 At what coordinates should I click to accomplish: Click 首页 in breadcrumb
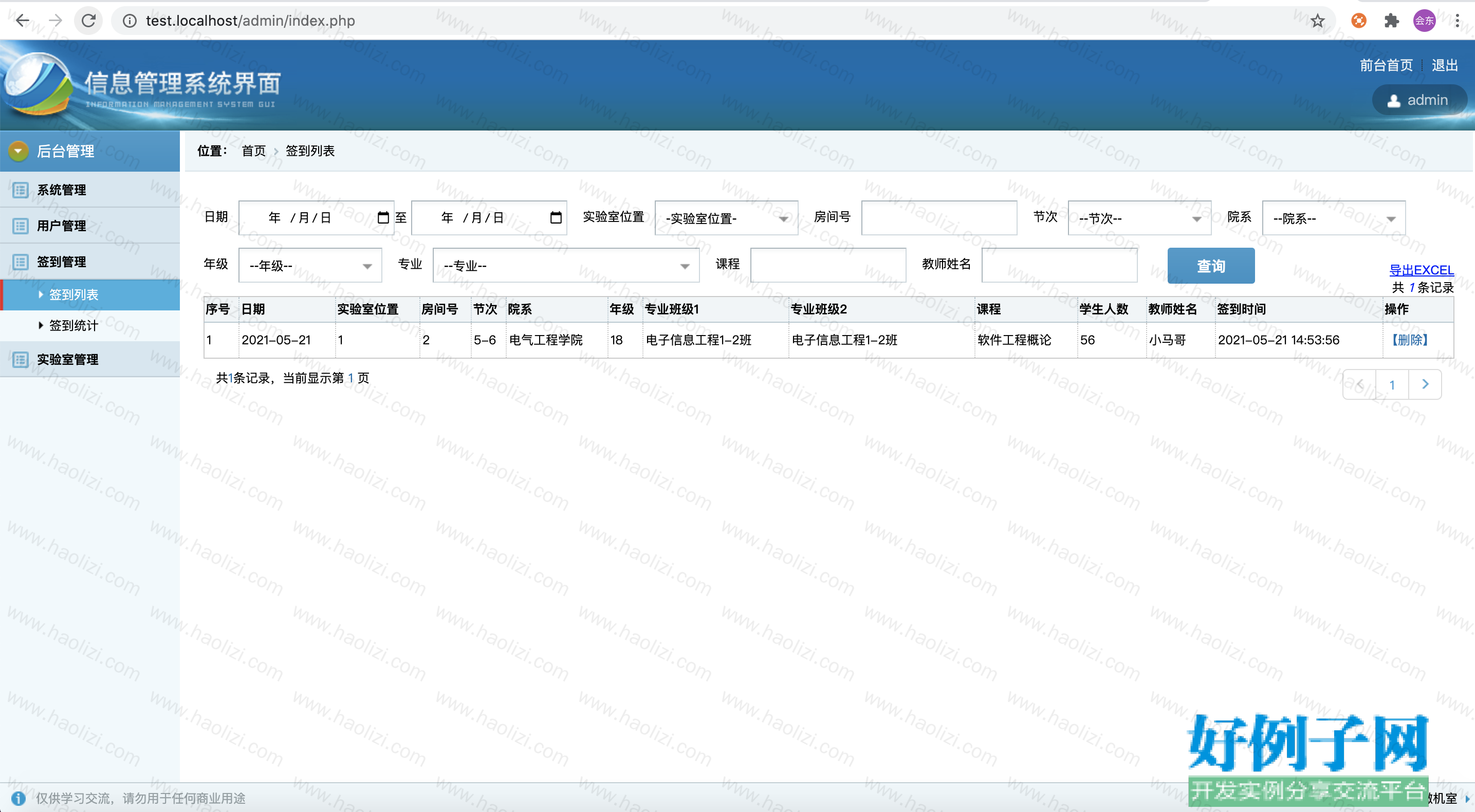click(x=254, y=151)
